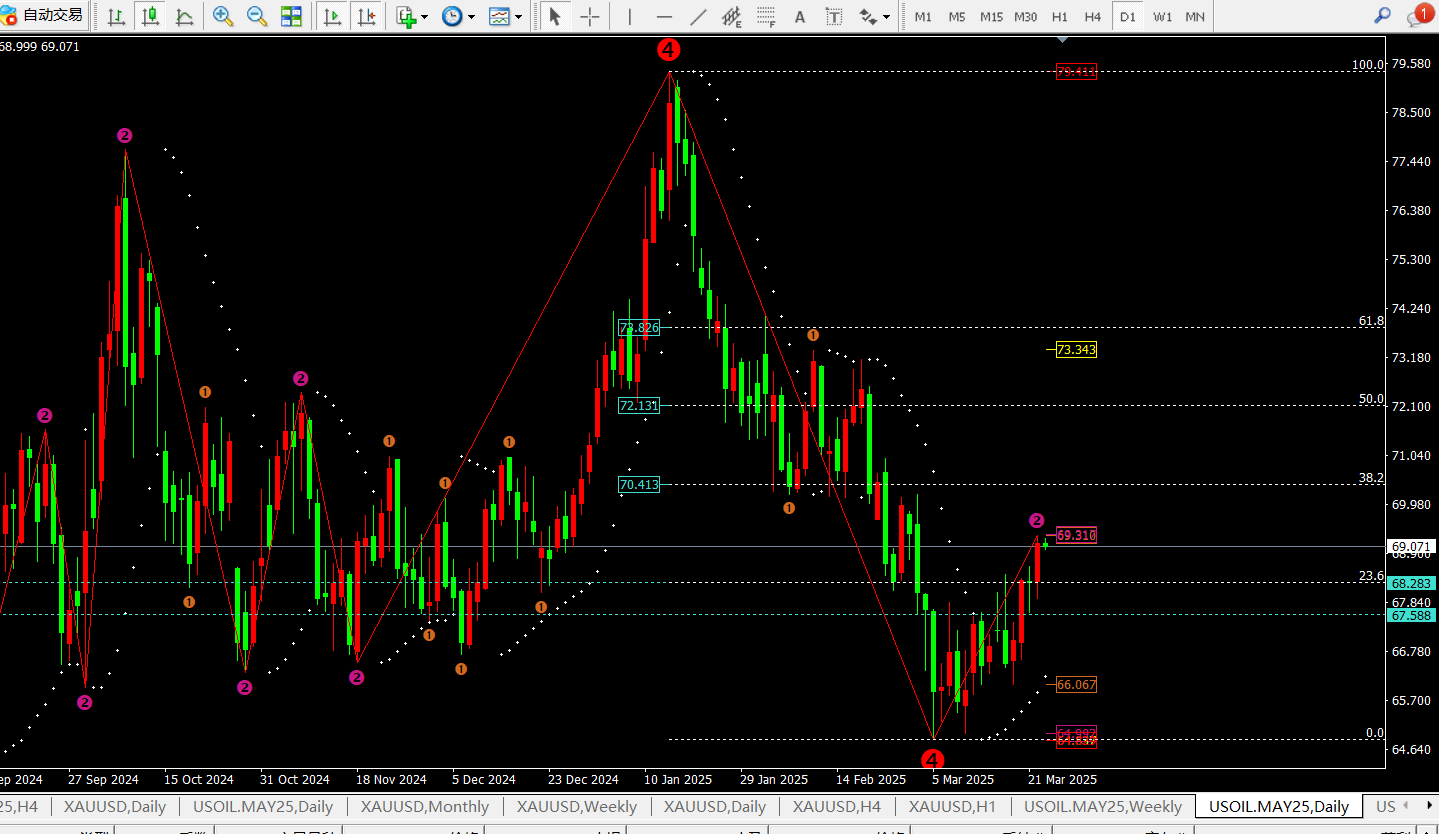Screen dimensions: 1439x834
Task: Open the periodicity clock dropdown arrow
Action: (x=471, y=17)
